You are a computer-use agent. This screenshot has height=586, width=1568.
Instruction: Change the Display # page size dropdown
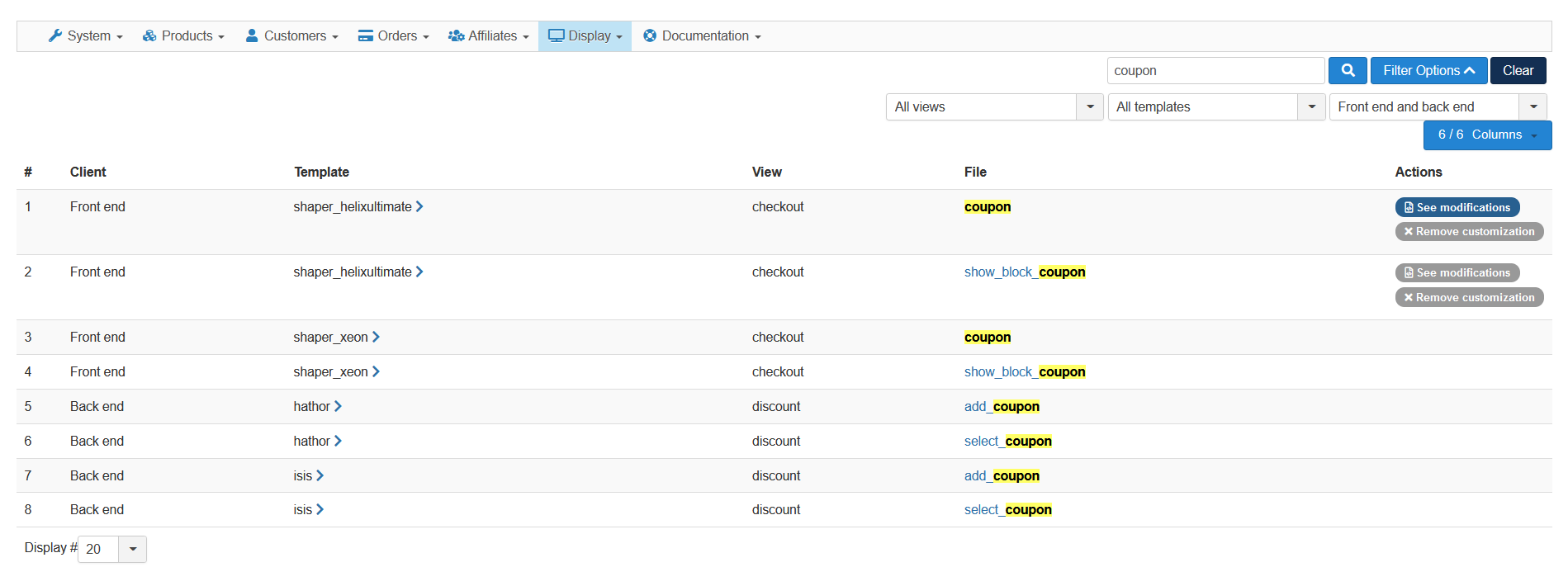(x=112, y=550)
